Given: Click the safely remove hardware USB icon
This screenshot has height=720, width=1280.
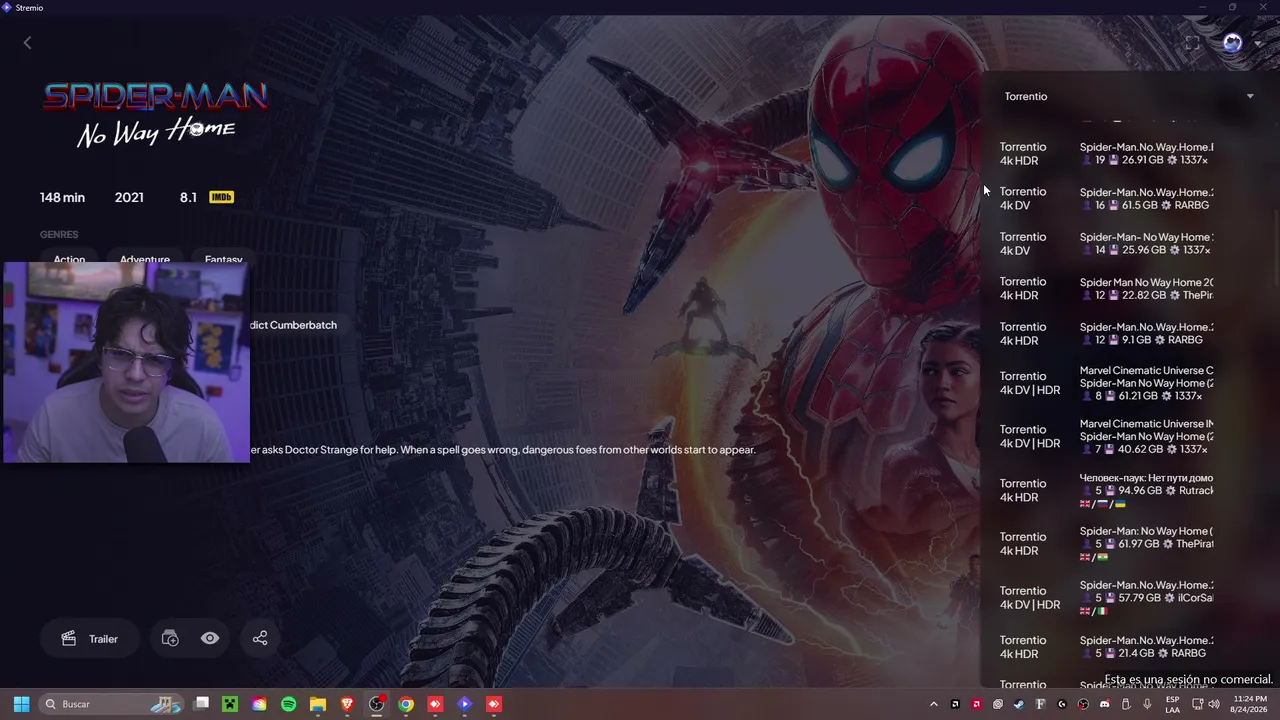Looking at the screenshot, I should pos(1126,704).
